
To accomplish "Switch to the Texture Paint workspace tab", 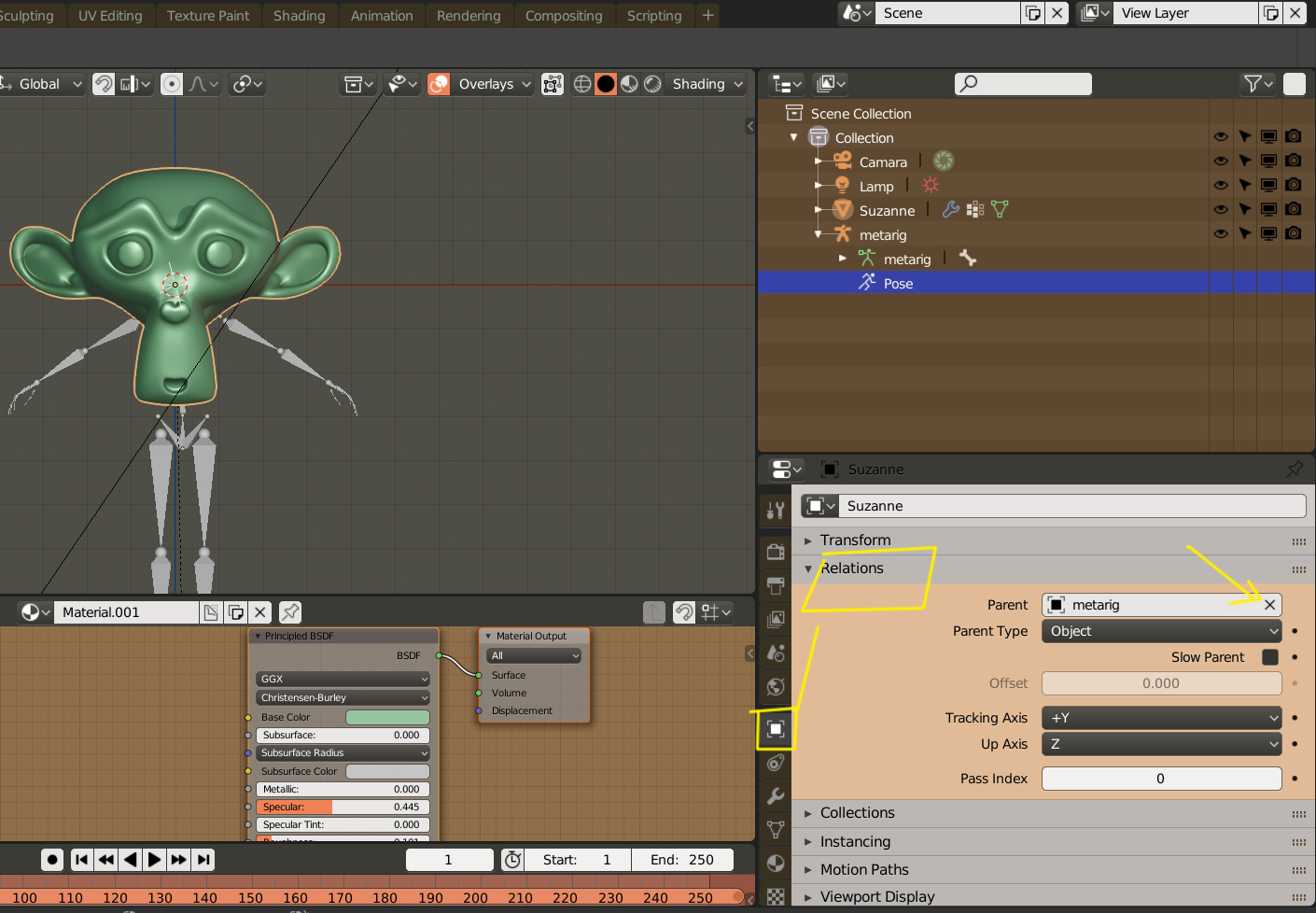I will point(208,16).
